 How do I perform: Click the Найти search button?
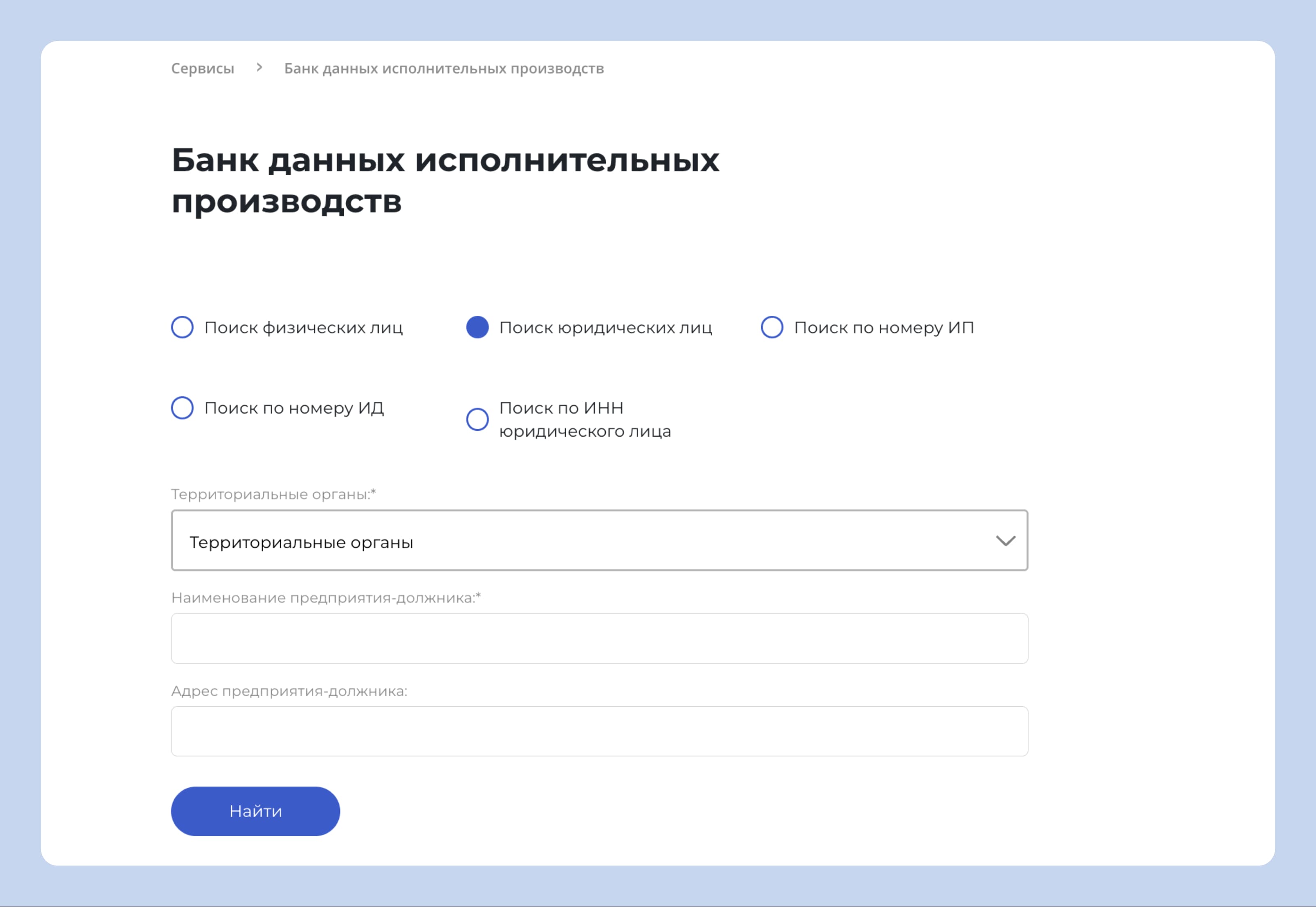coord(256,812)
